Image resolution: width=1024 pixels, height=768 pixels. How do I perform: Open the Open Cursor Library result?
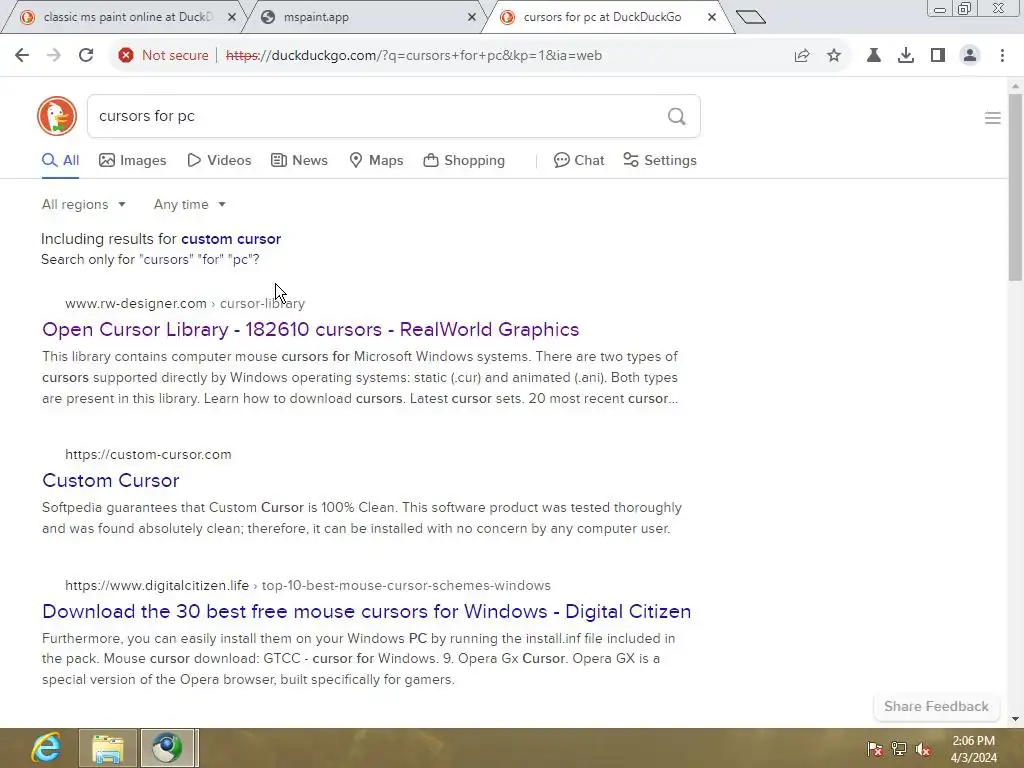click(x=311, y=329)
